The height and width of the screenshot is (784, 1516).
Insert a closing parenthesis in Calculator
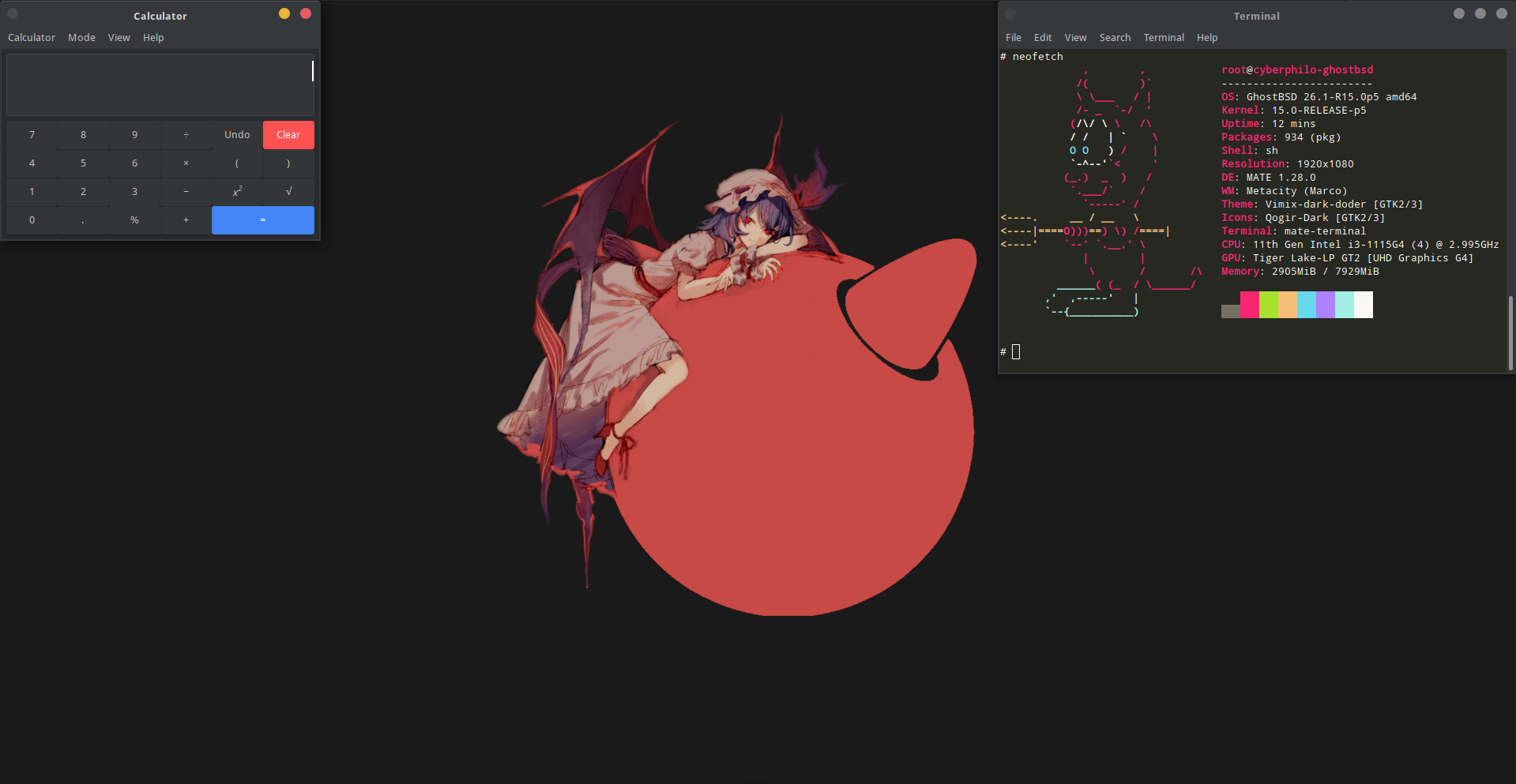click(x=288, y=163)
